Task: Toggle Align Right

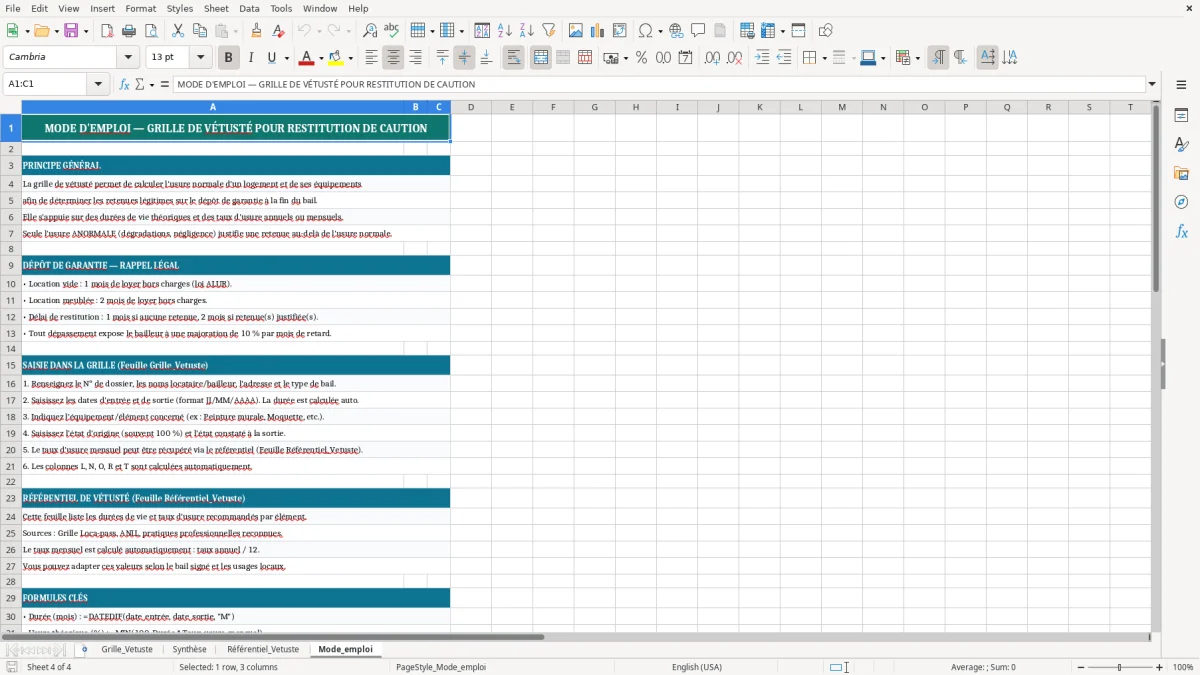Action: tap(415, 58)
